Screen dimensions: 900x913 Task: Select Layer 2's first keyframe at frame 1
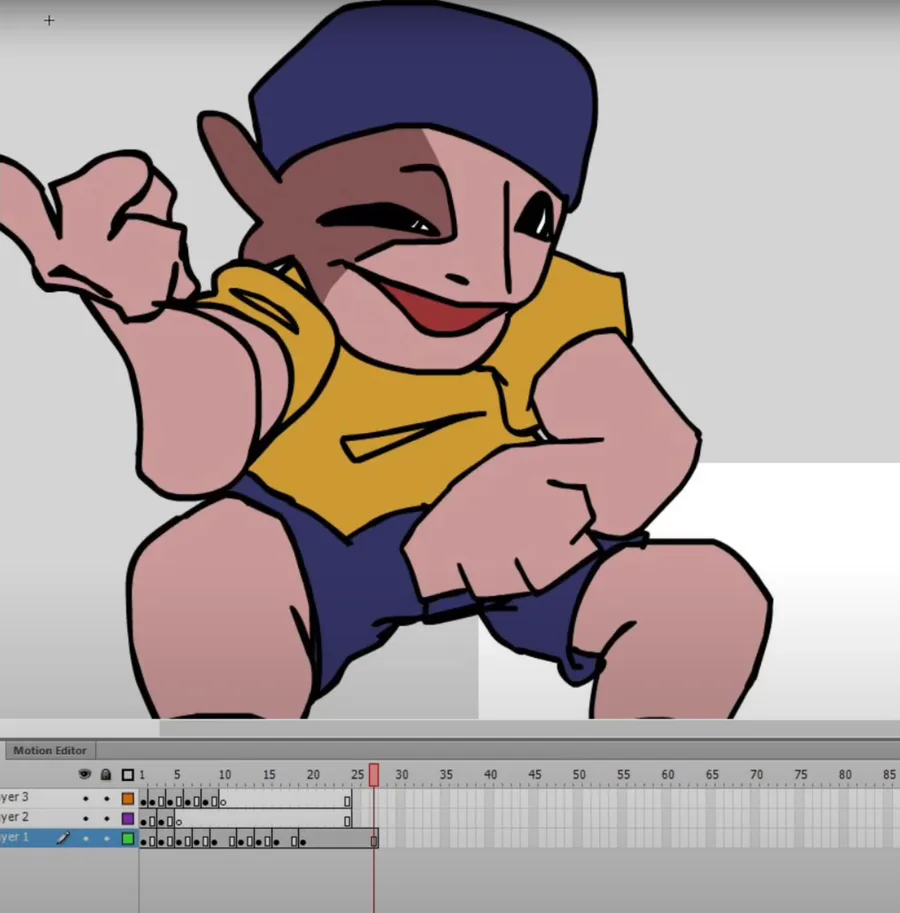(143, 822)
